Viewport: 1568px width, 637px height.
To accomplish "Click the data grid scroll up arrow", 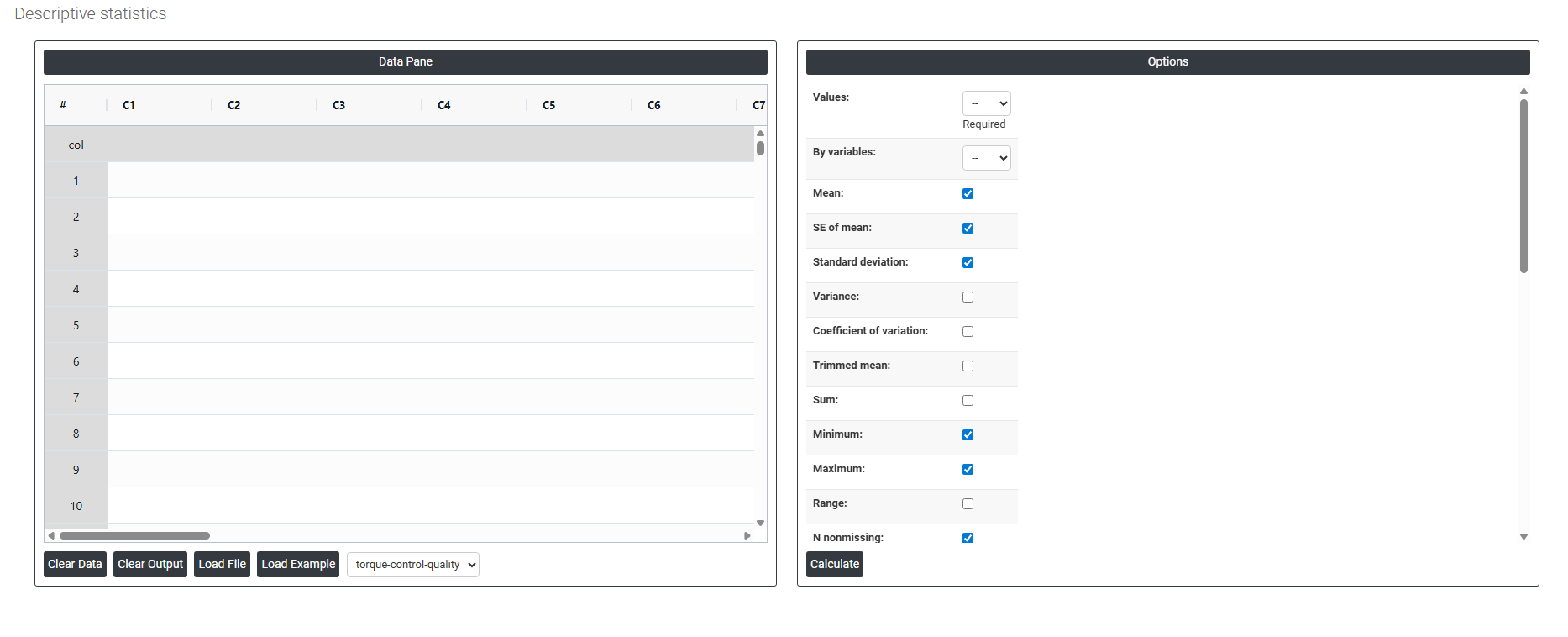I will [x=760, y=133].
